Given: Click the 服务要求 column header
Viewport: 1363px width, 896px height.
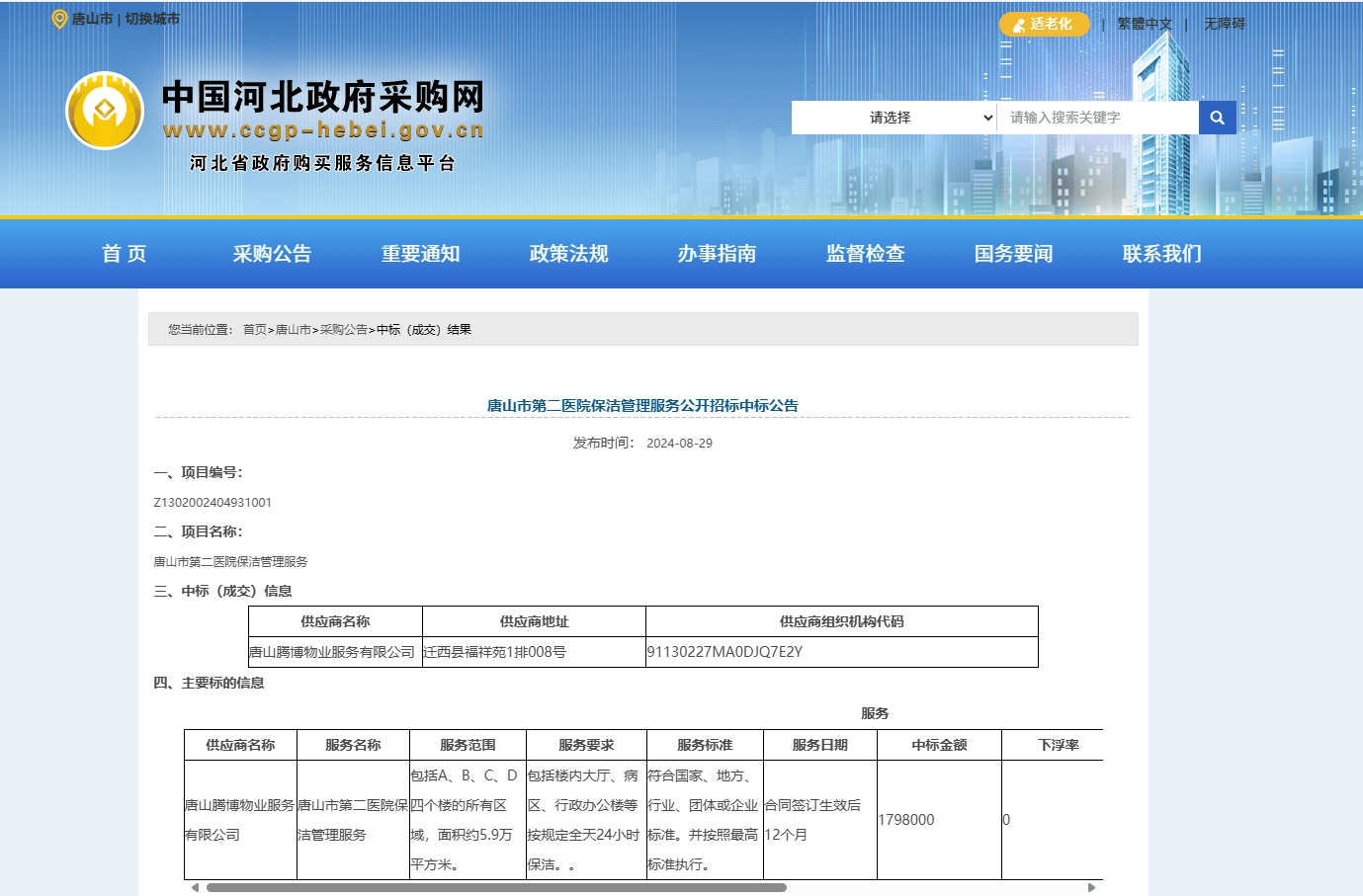Looking at the screenshot, I should click(x=586, y=745).
